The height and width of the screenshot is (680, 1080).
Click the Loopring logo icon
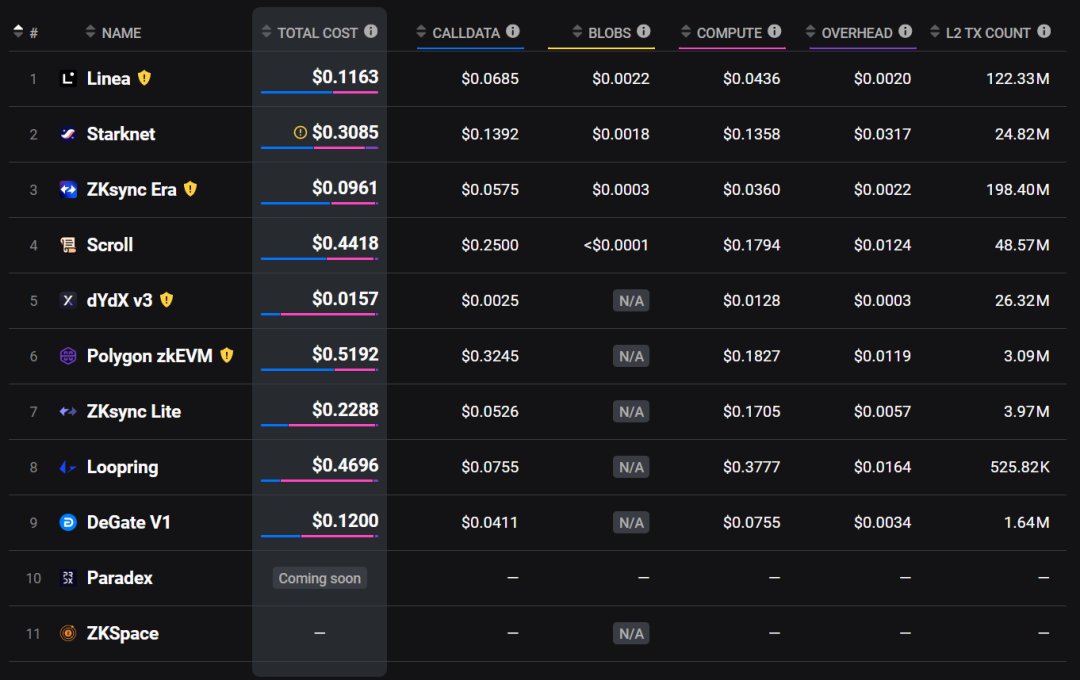[x=68, y=467]
